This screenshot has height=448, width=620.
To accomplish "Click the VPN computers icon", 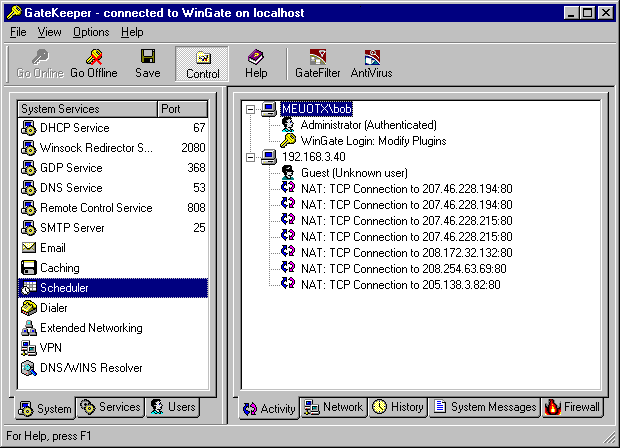I will (28, 348).
